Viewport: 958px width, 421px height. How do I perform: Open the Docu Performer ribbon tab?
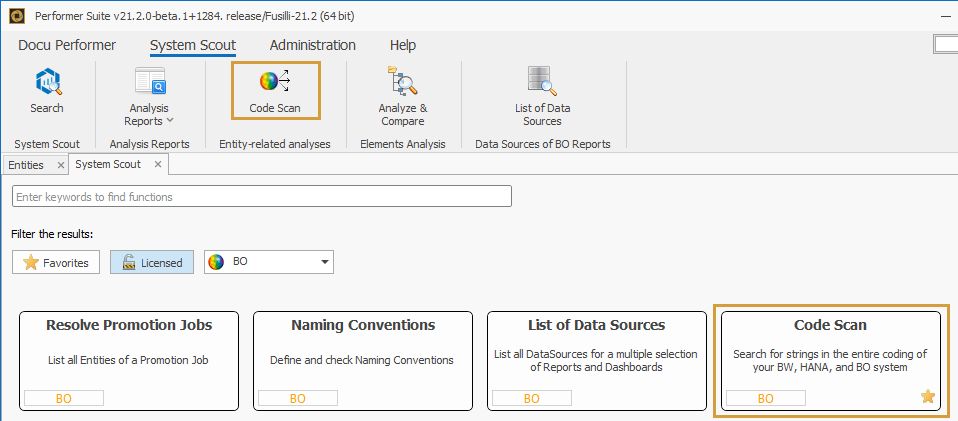pos(67,45)
